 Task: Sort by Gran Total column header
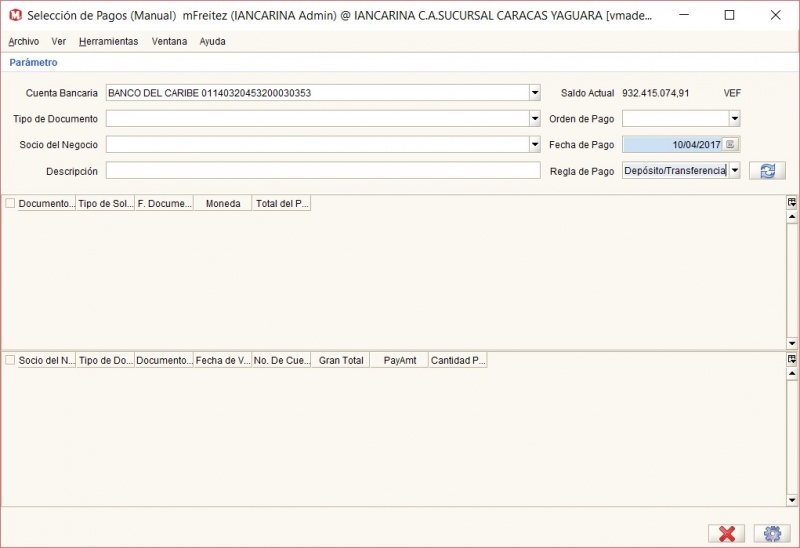(x=340, y=360)
